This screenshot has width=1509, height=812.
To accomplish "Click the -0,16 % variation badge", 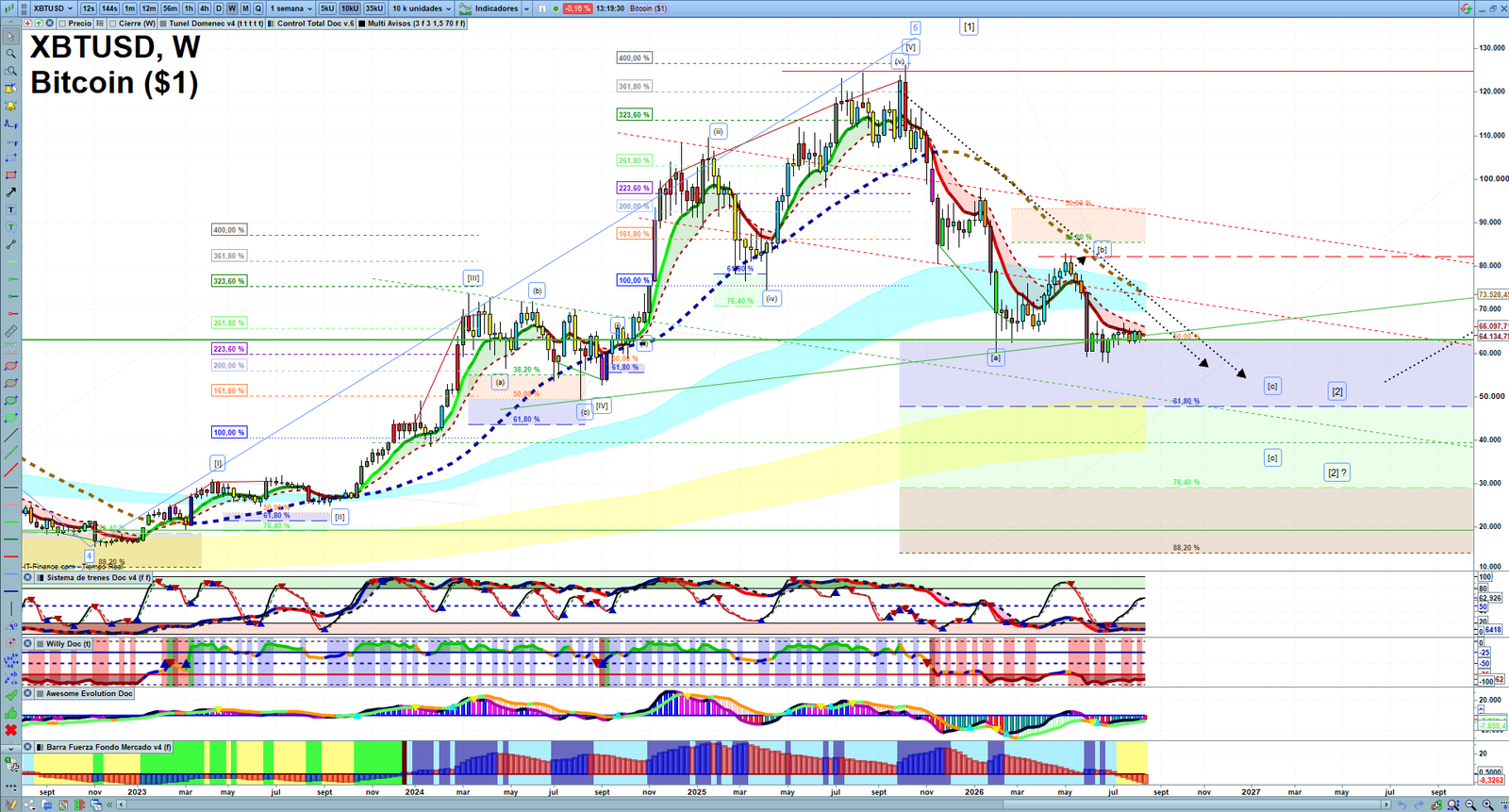I will coord(577,8).
